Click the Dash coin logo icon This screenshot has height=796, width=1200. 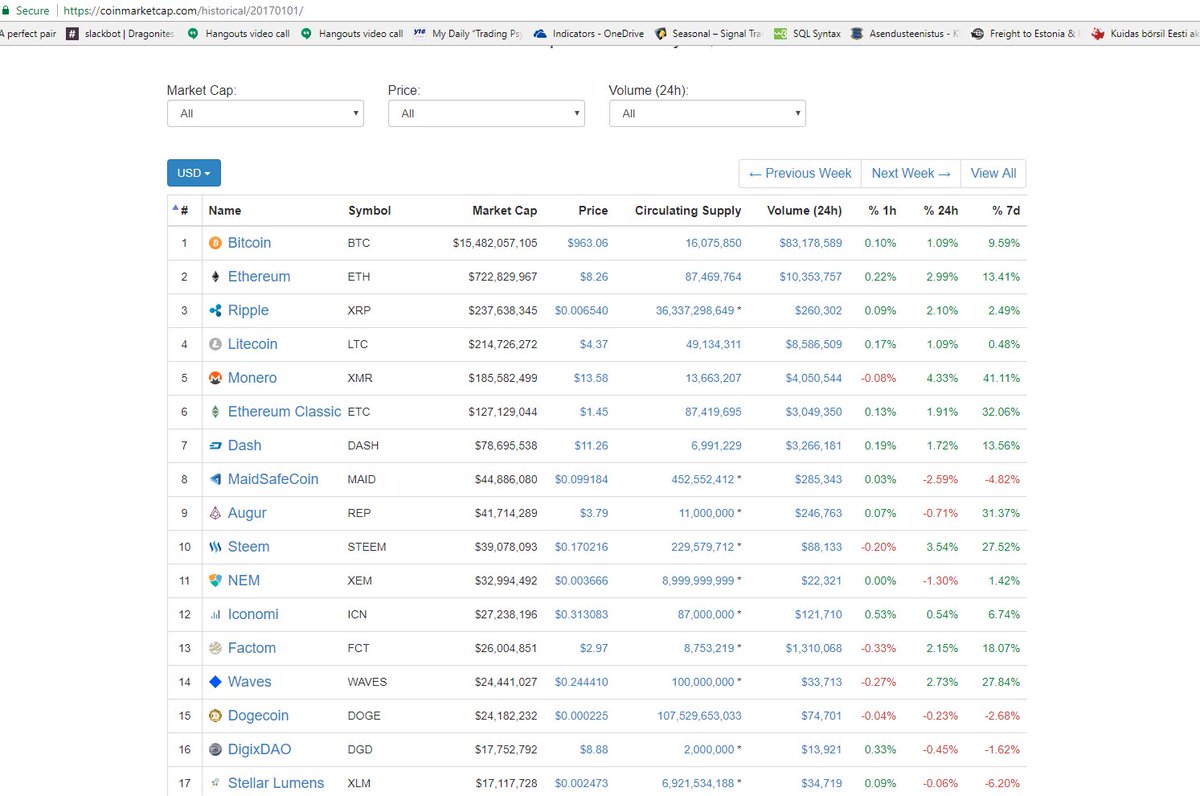[x=215, y=446]
